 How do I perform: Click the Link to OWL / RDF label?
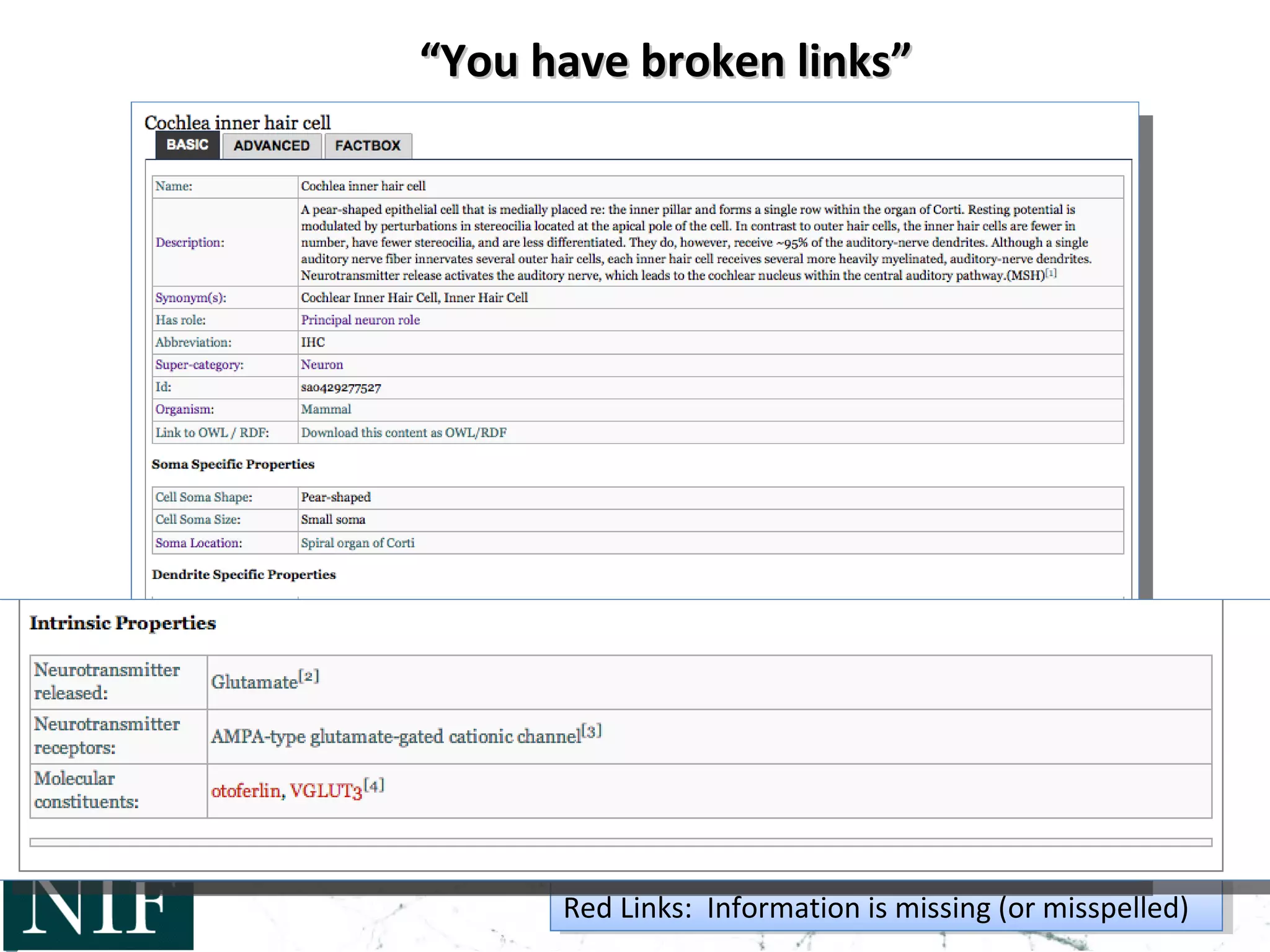click(x=212, y=433)
